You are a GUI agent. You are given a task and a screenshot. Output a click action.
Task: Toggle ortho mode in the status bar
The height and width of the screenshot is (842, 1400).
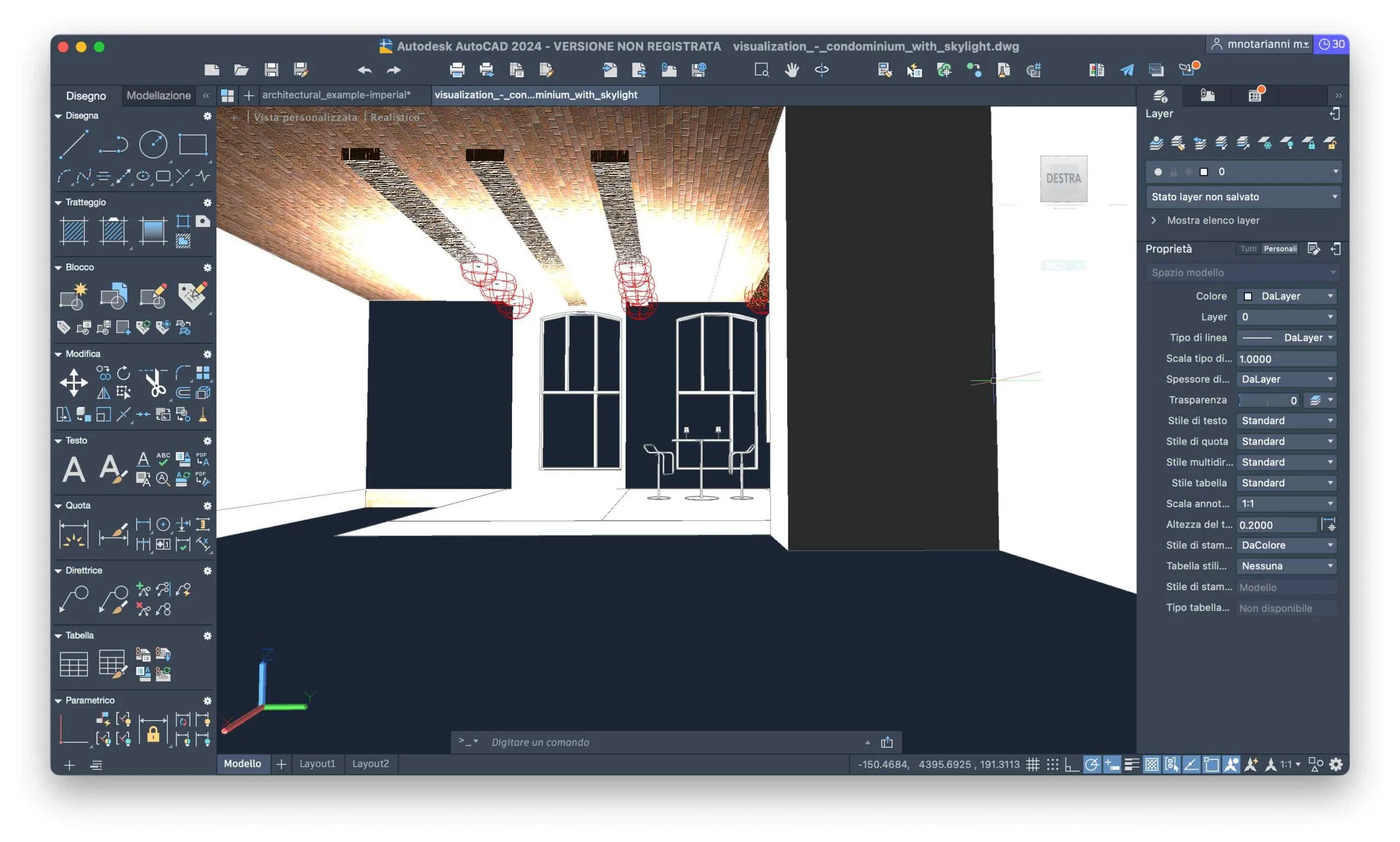pyautogui.click(x=1071, y=764)
